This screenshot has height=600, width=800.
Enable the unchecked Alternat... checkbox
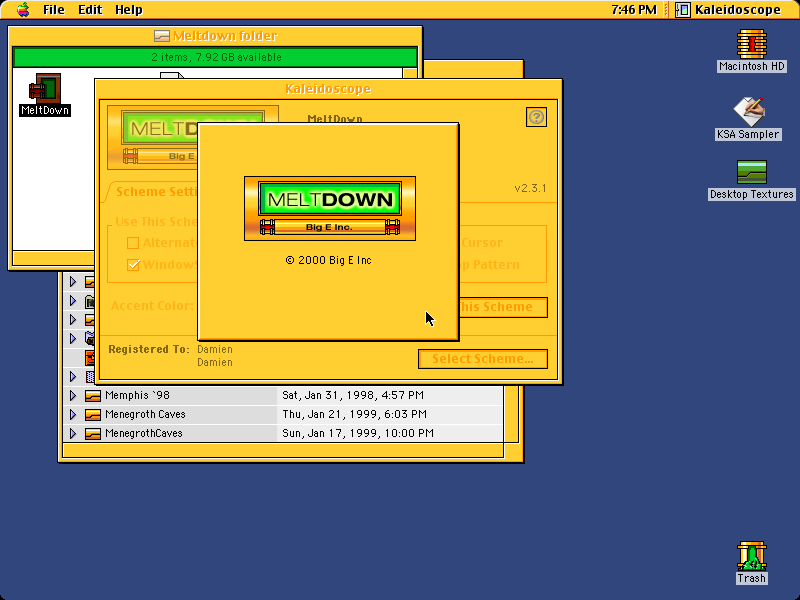click(133, 243)
